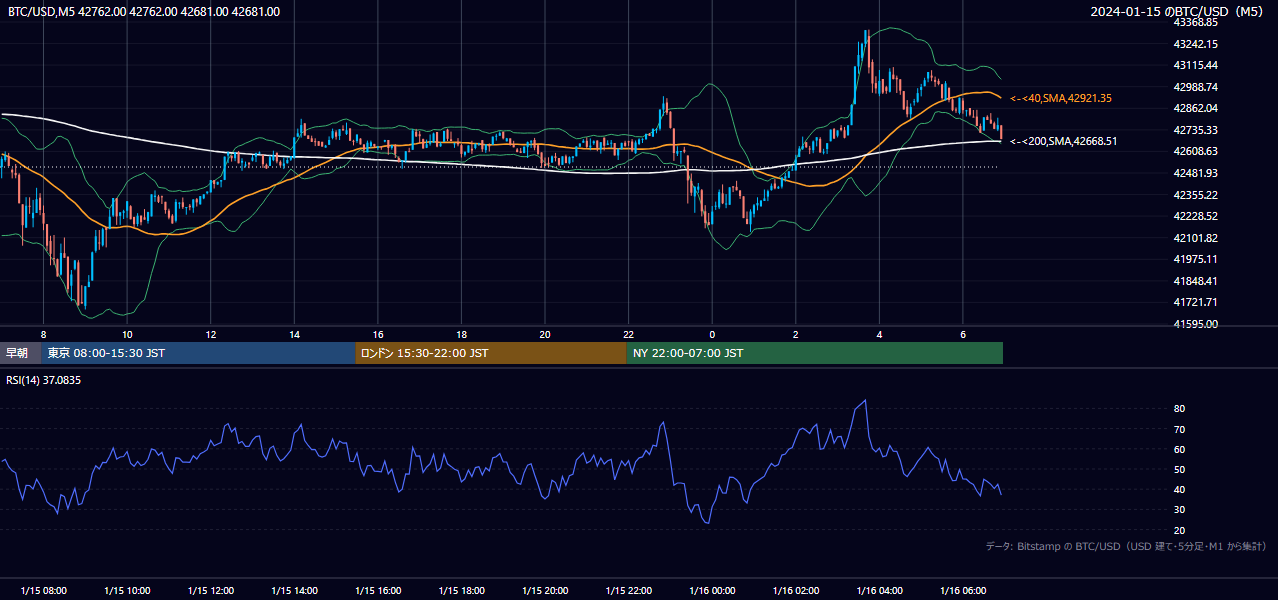Click the 1/15 20:00 date label
This screenshot has width=1278, height=600.
(x=545, y=590)
